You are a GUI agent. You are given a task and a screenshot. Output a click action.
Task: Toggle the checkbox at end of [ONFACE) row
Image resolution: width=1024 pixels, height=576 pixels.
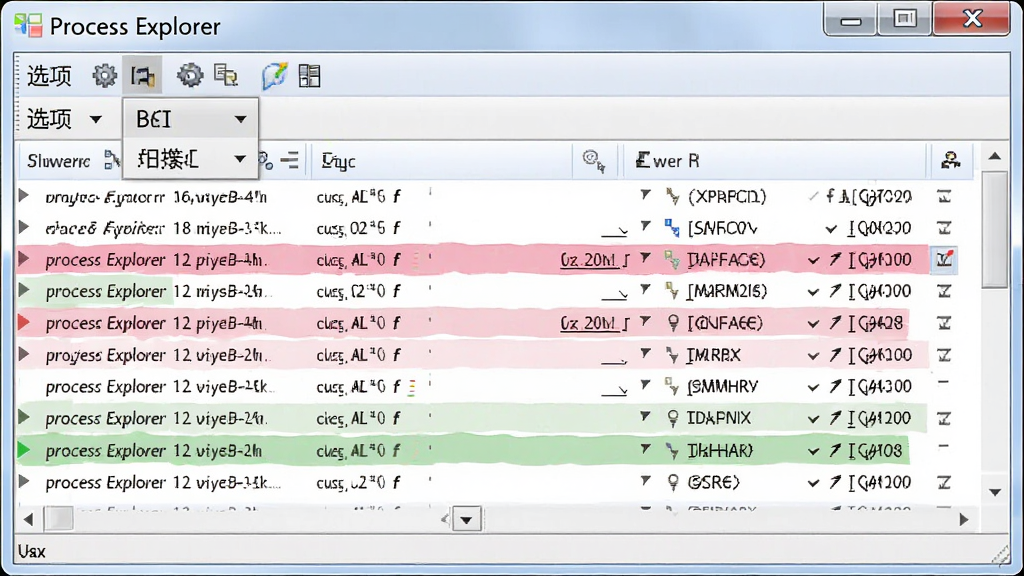pyautogui.click(x=944, y=322)
